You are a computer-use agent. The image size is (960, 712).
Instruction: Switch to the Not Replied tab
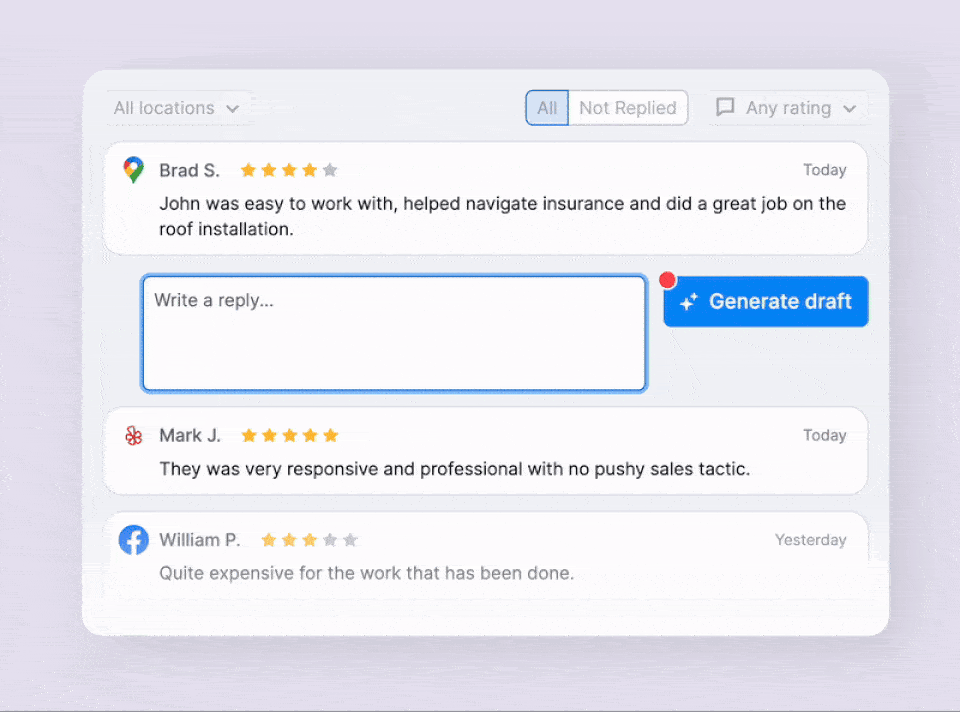click(x=628, y=108)
